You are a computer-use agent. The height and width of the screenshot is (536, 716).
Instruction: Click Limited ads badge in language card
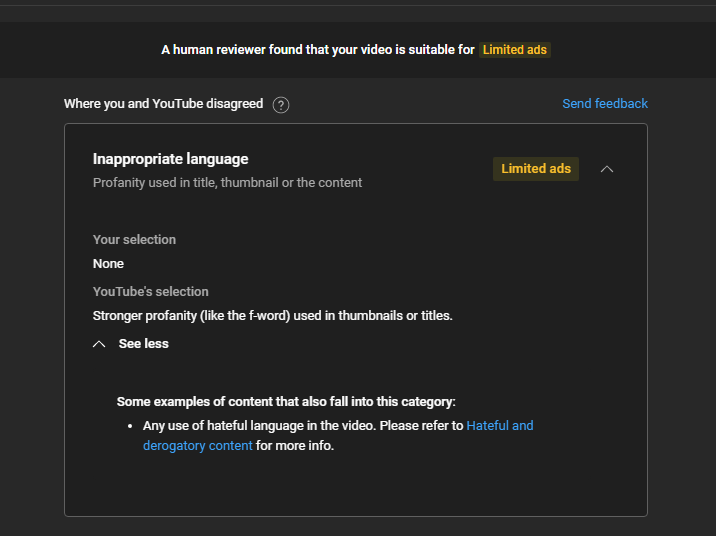point(536,169)
